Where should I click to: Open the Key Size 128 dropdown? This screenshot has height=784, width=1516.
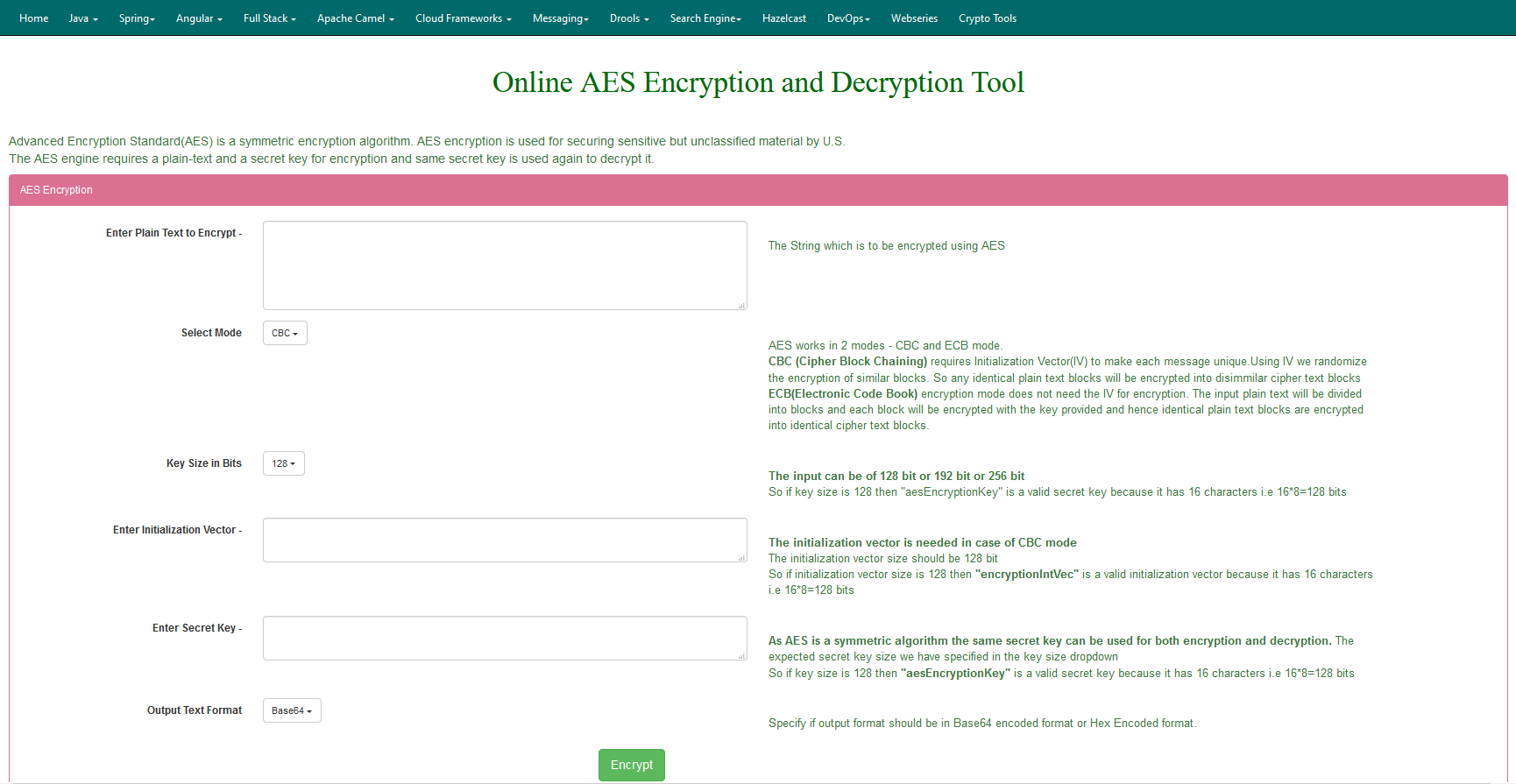(284, 463)
